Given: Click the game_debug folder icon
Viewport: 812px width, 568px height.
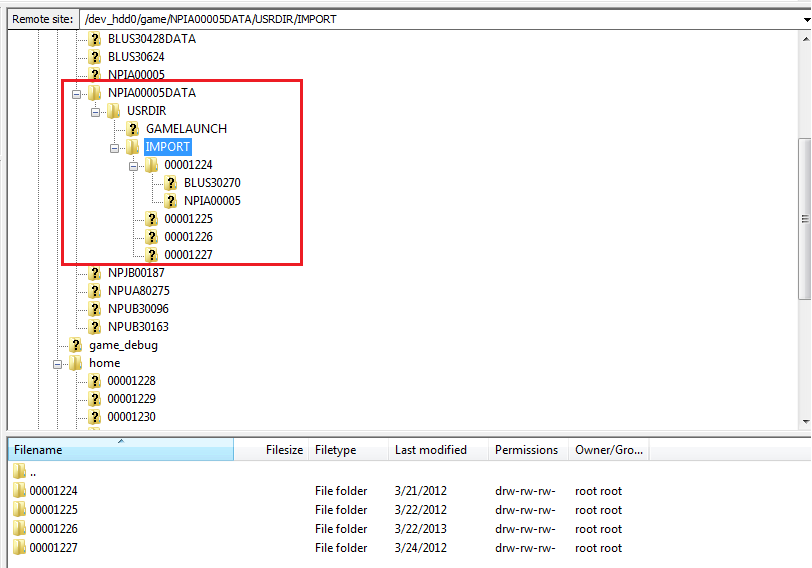Looking at the screenshot, I should tap(76, 345).
